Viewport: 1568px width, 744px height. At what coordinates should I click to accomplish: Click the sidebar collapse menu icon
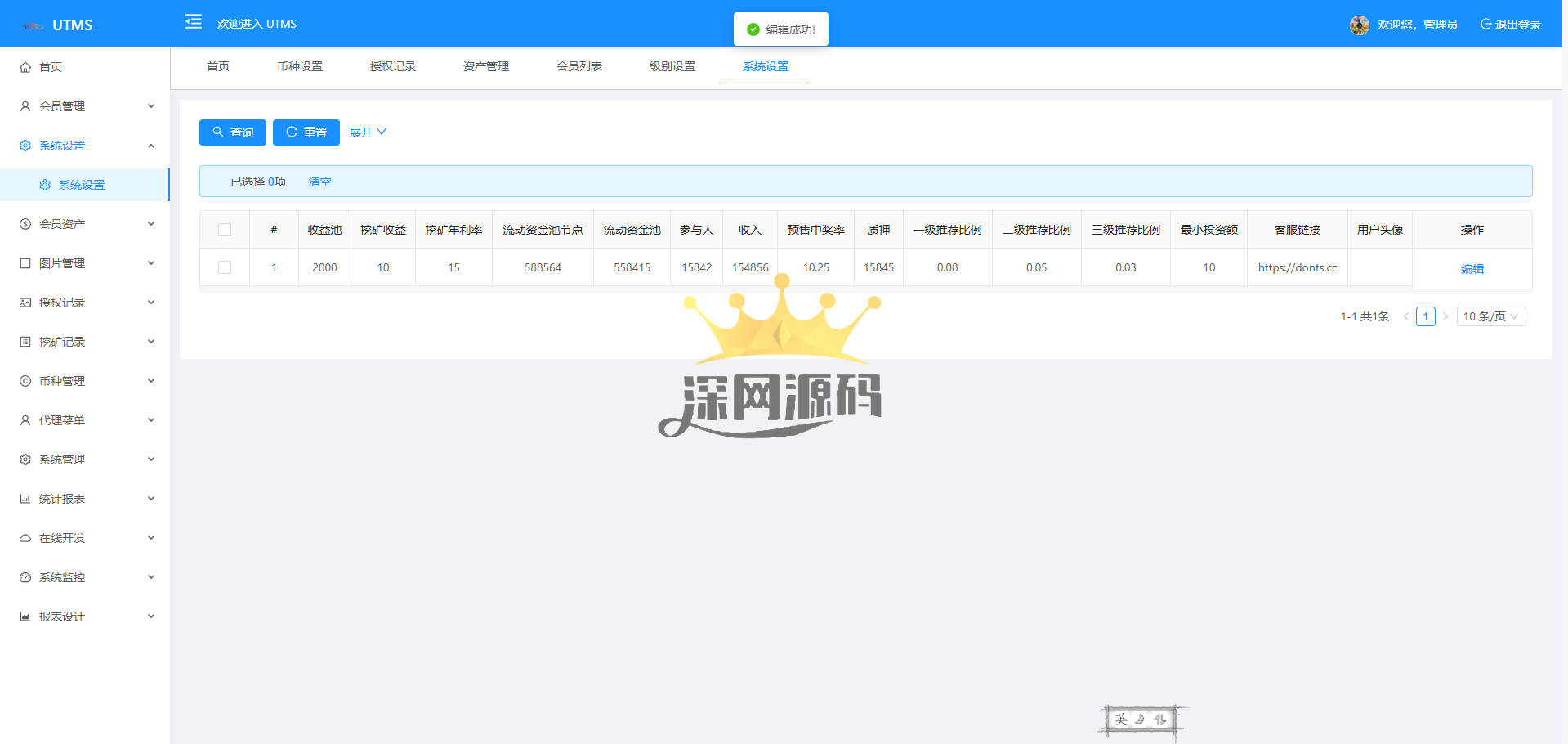click(x=194, y=22)
